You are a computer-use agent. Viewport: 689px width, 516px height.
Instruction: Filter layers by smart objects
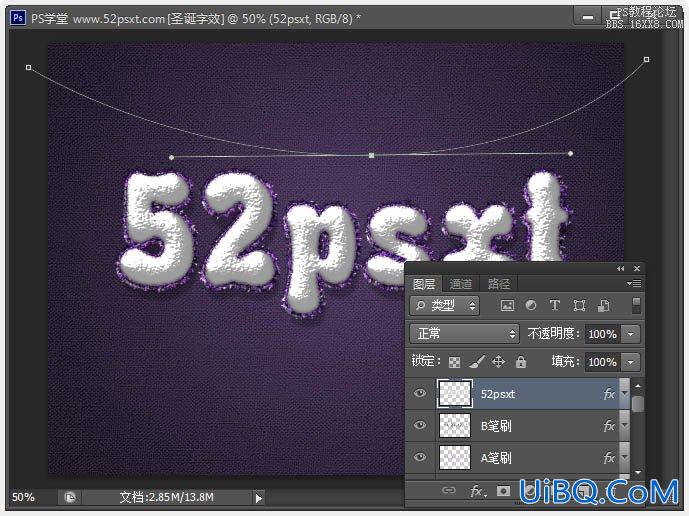[603, 305]
